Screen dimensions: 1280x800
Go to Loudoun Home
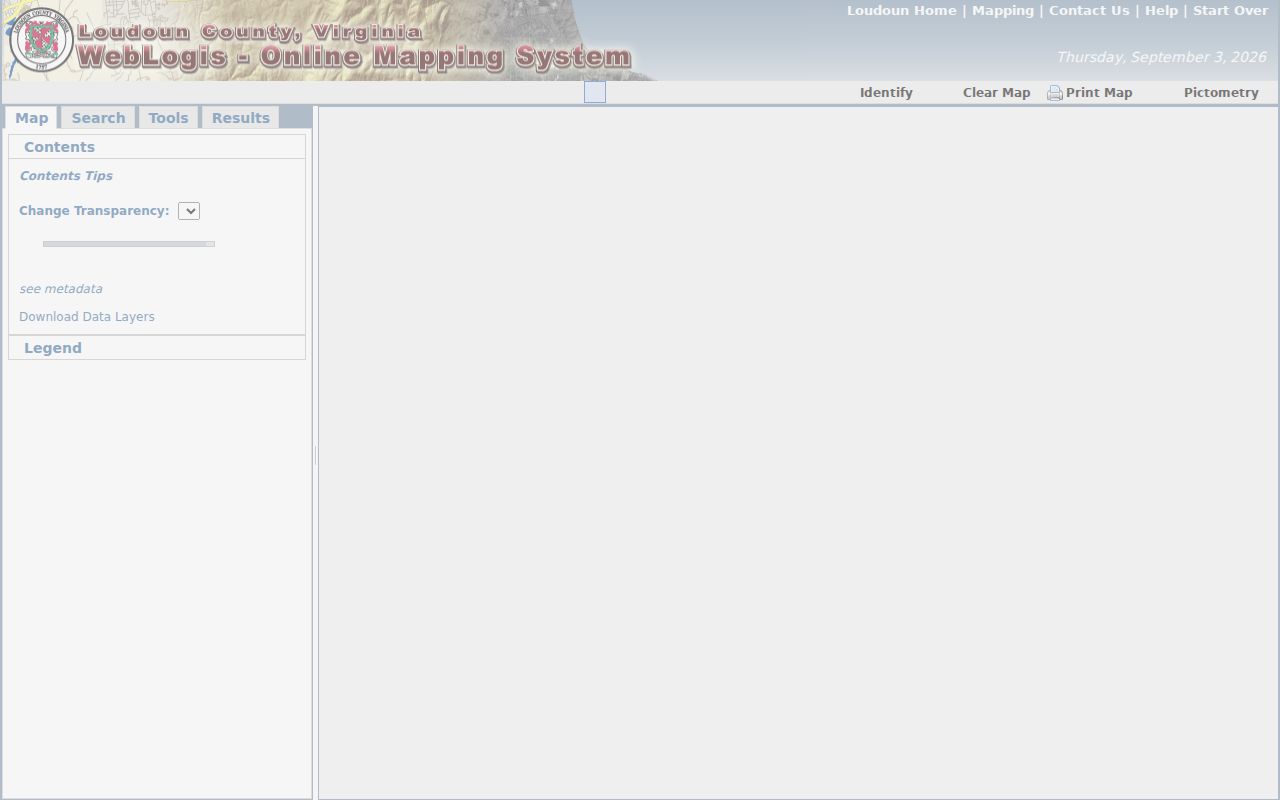901,11
